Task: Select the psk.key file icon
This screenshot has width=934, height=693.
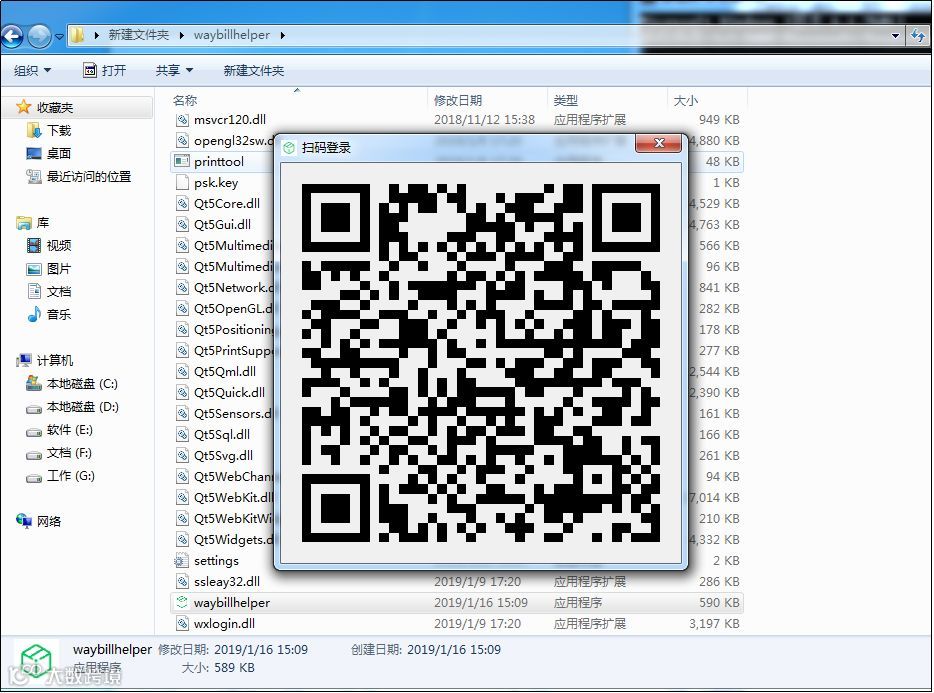Action: tap(182, 182)
